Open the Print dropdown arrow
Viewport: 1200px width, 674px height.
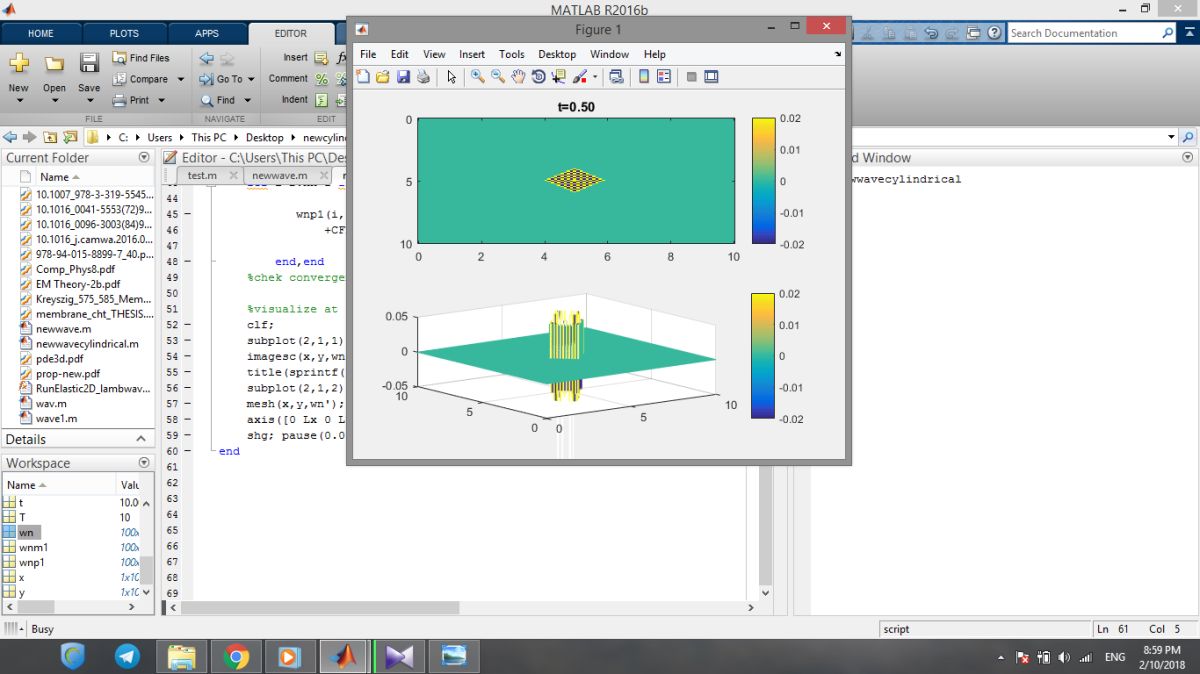160,100
